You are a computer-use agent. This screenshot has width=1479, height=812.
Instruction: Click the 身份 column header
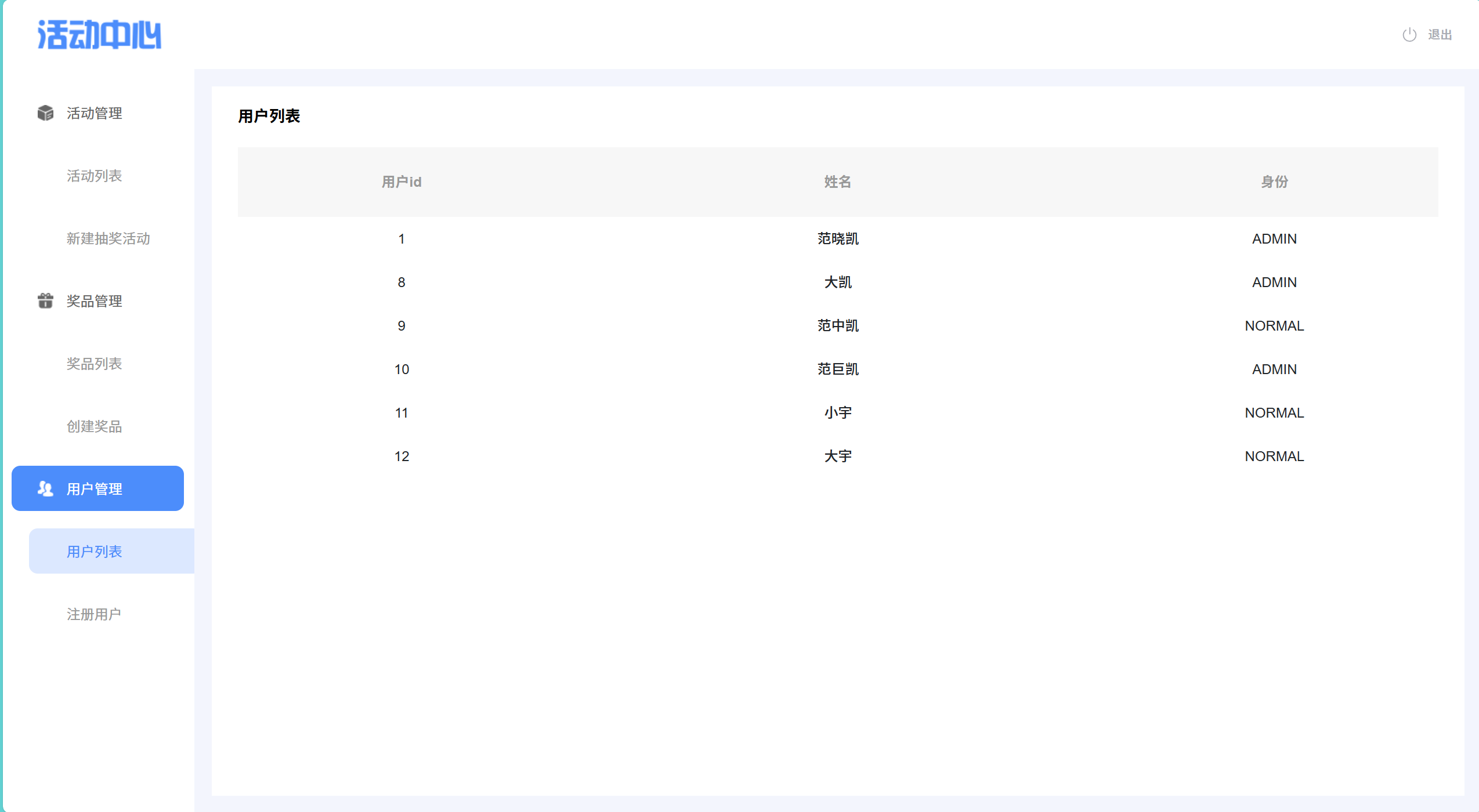(x=1274, y=182)
